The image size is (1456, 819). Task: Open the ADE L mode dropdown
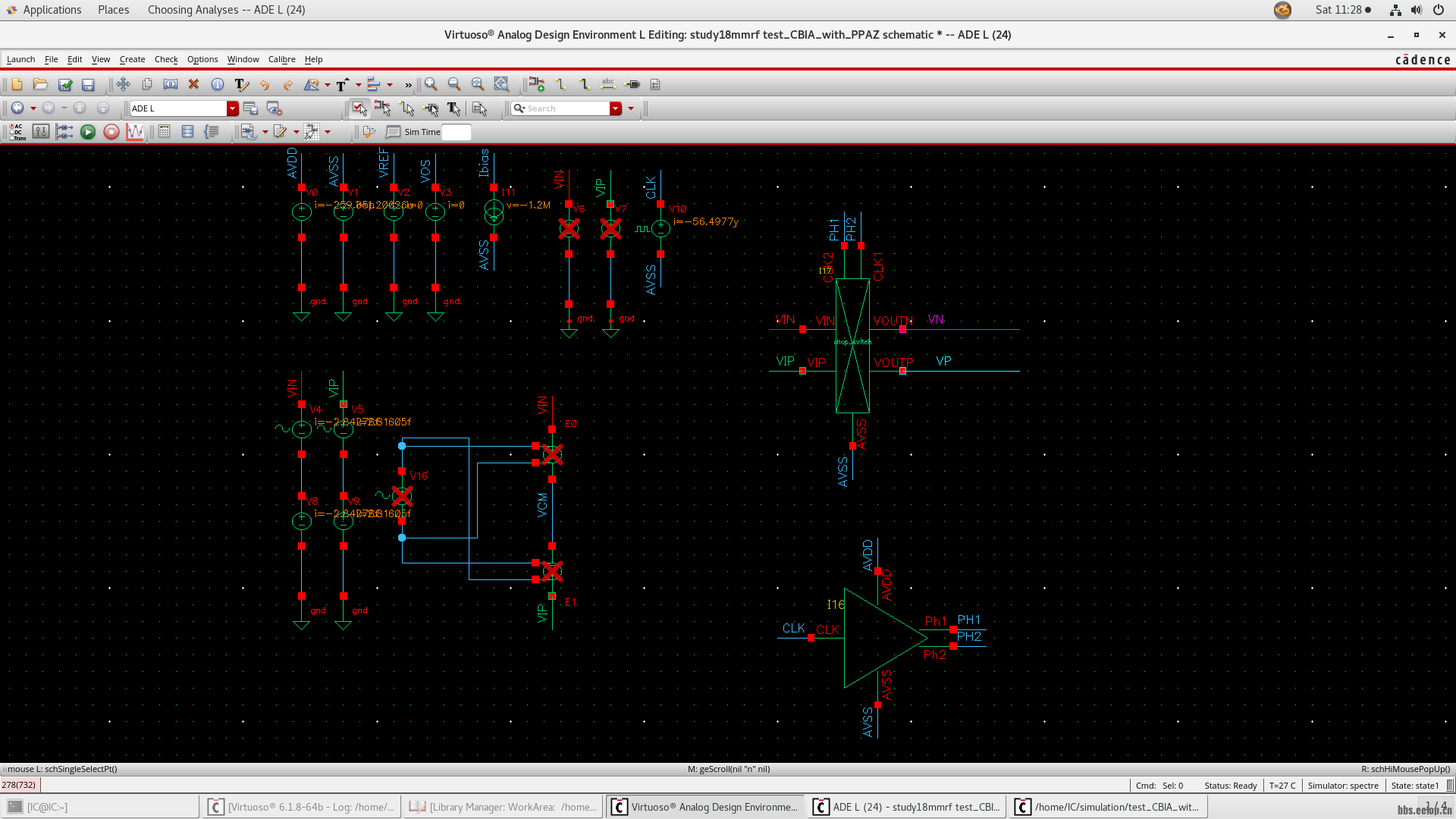[x=233, y=108]
